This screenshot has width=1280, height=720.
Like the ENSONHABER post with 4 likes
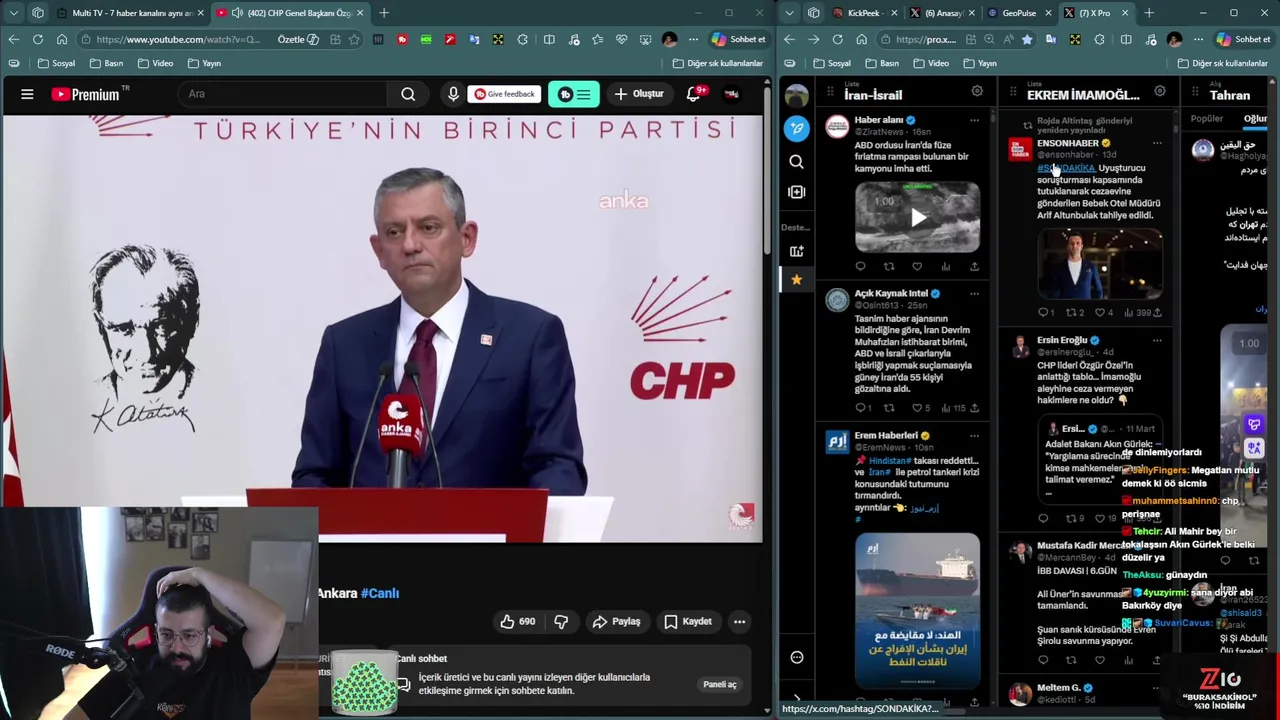pos(1103,313)
